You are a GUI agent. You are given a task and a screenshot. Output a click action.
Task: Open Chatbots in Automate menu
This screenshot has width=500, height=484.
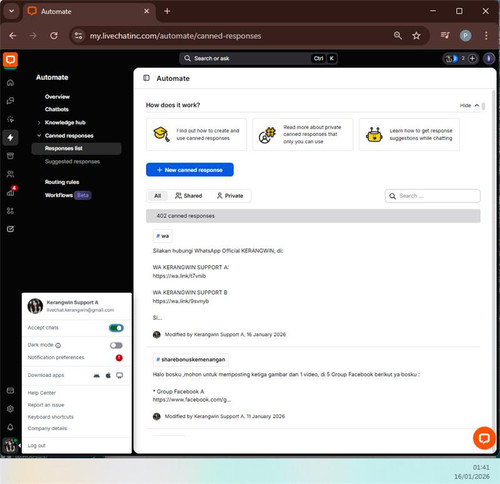click(57, 109)
